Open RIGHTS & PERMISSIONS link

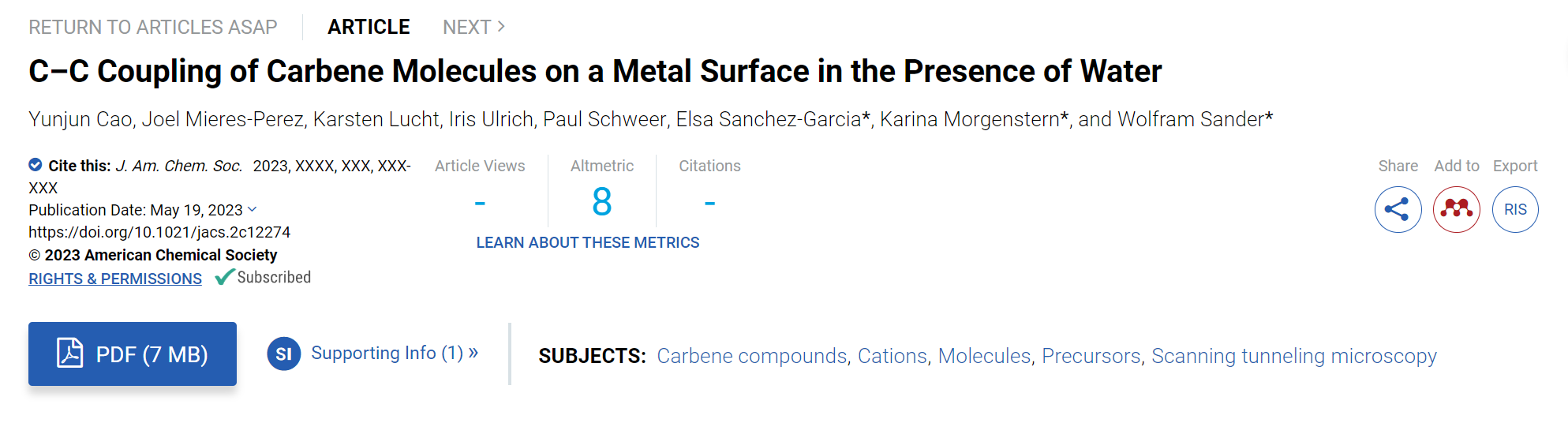click(115, 279)
